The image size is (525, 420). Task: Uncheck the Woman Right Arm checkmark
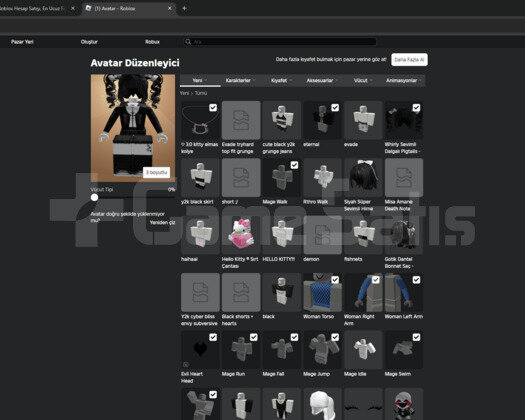tap(376, 280)
